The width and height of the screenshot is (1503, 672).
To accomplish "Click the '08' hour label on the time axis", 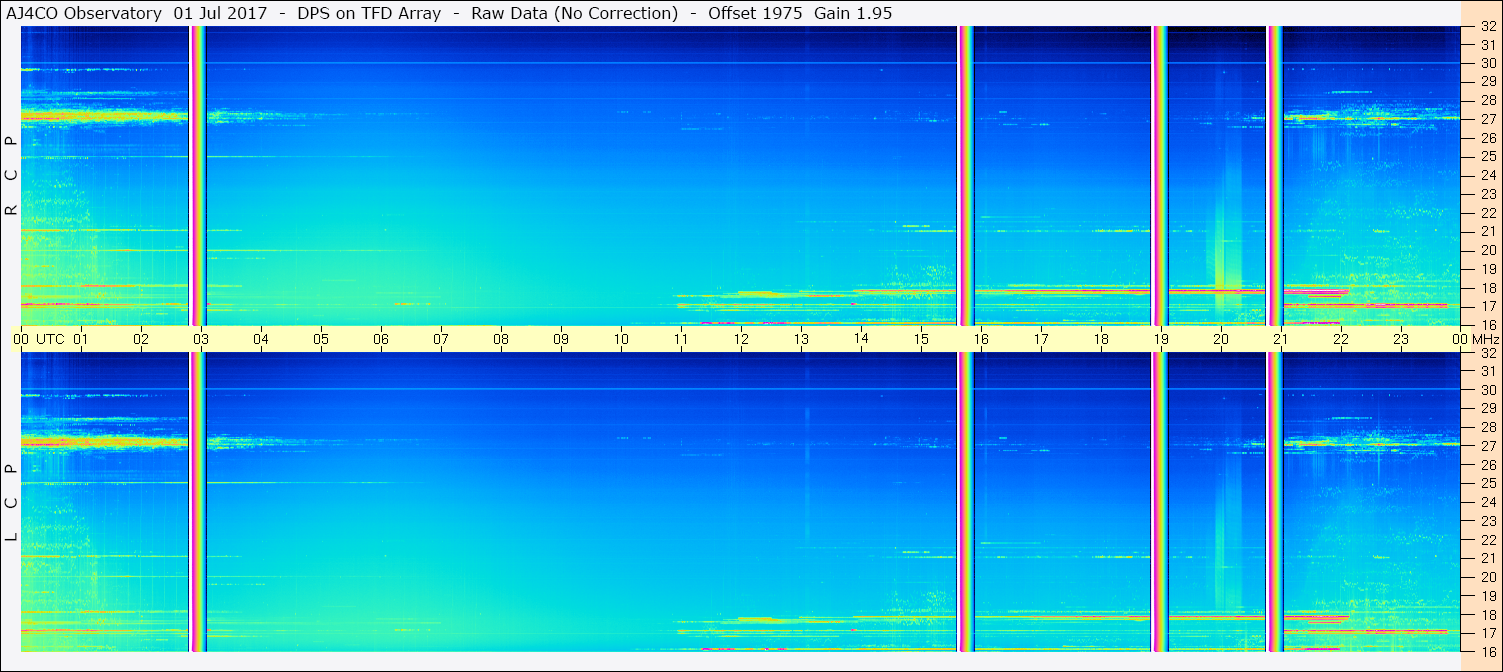I will (x=501, y=339).
